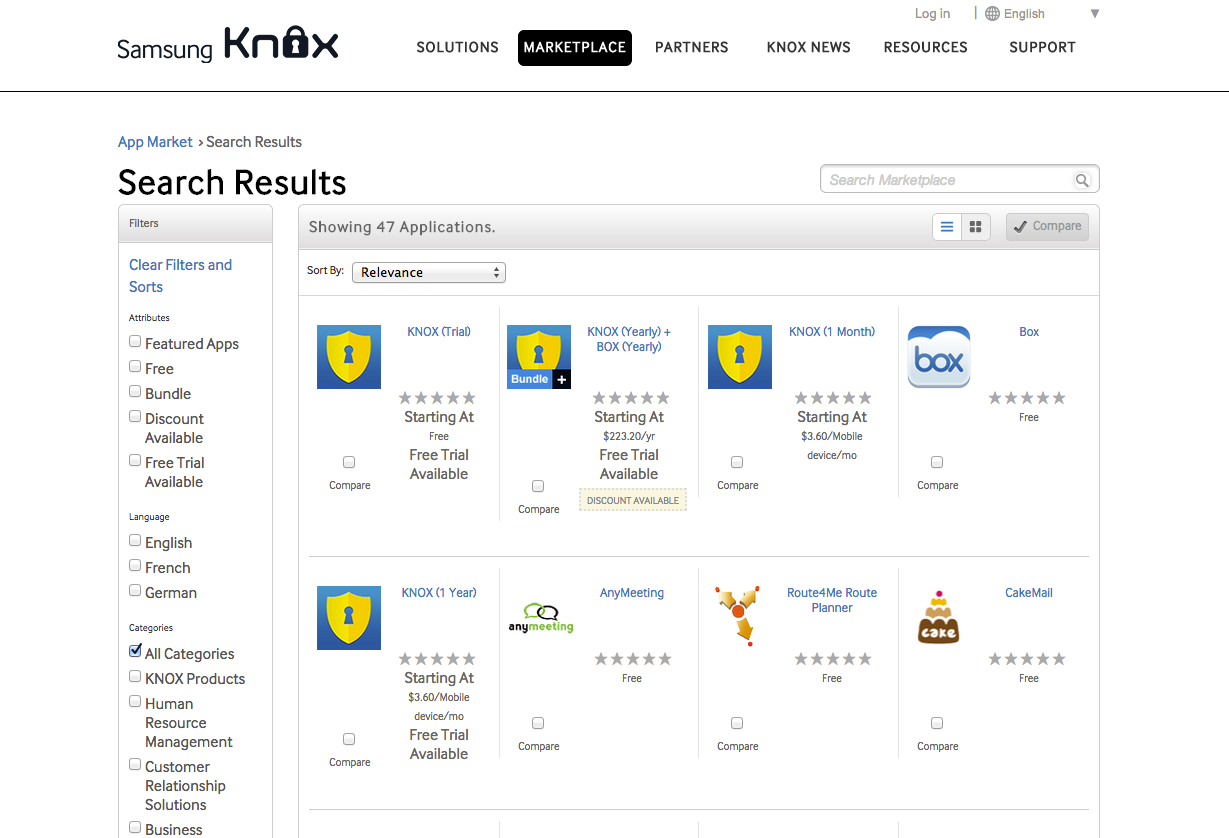Click the star rating for Box

pos(1027,398)
